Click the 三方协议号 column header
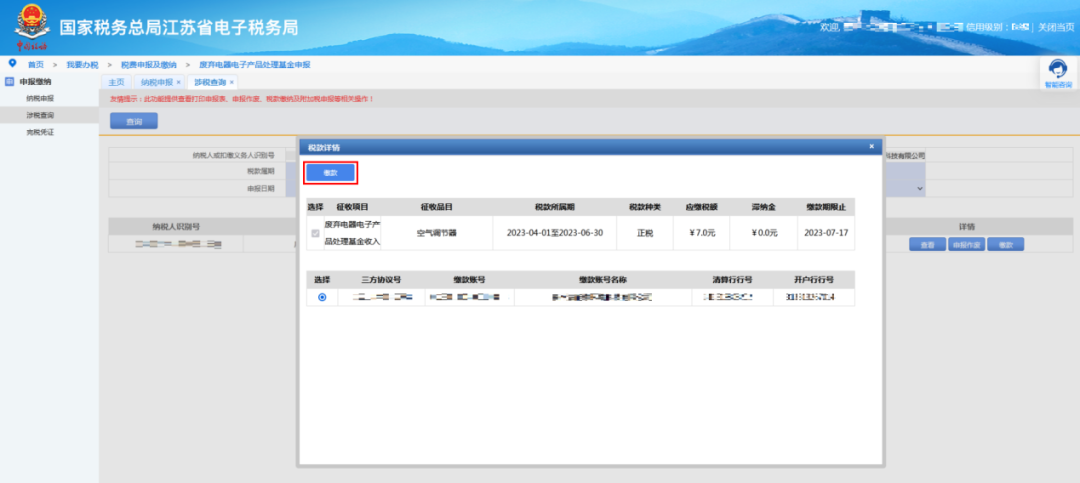The image size is (1080, 483). point(381,280)
